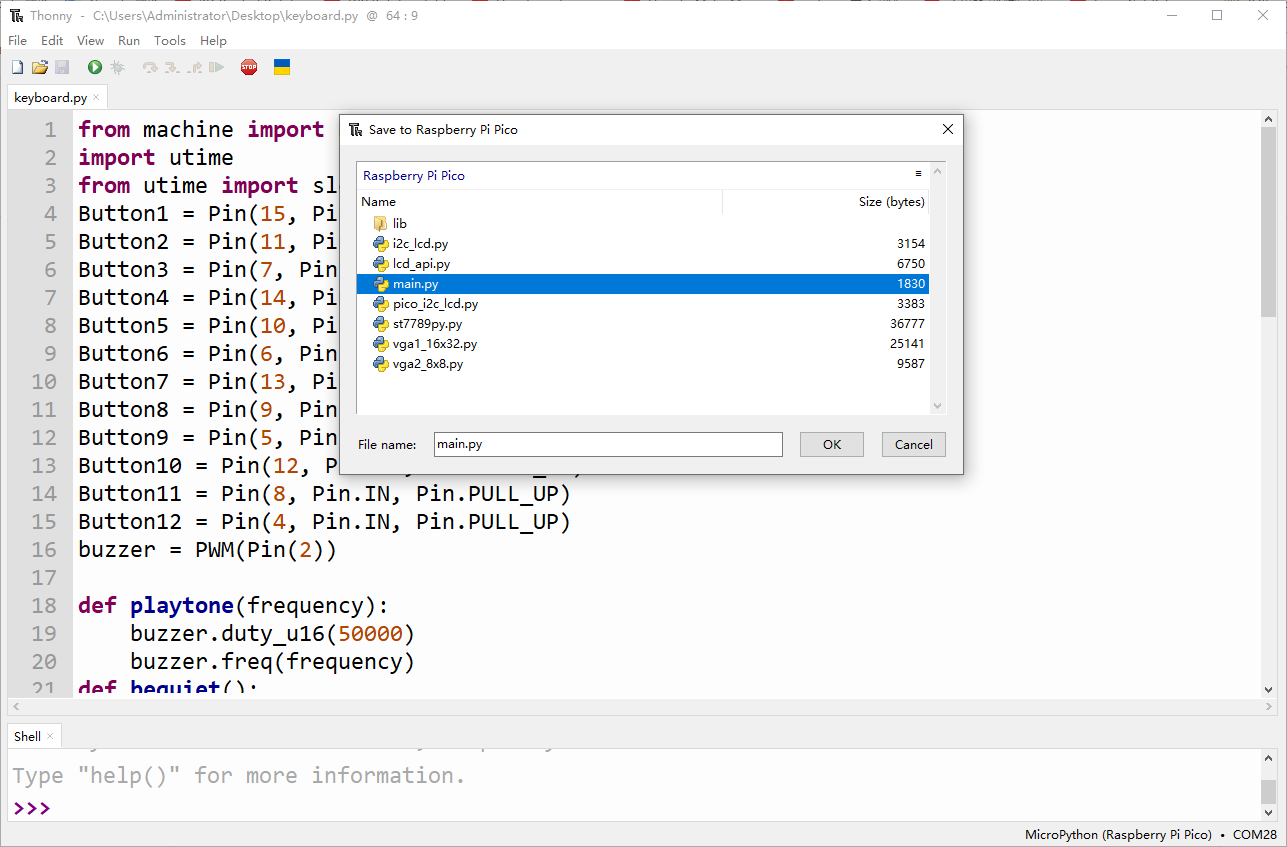Viewport: 1287px width, 847px height.
Task: Select lcd_api.py in the file list
Action: coord(643,263)
